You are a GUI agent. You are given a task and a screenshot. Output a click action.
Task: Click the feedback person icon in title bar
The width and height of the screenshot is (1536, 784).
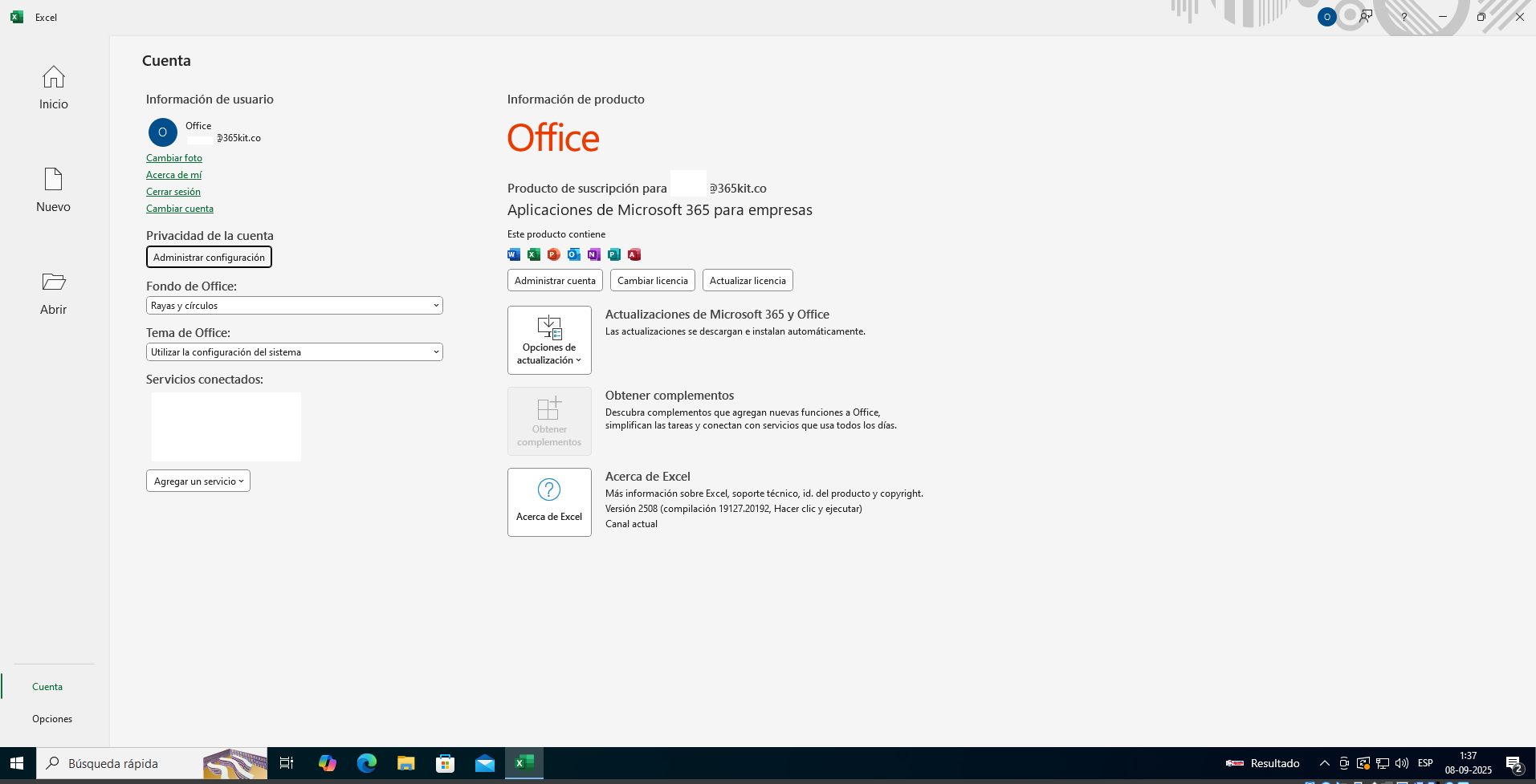point(1366,17)
